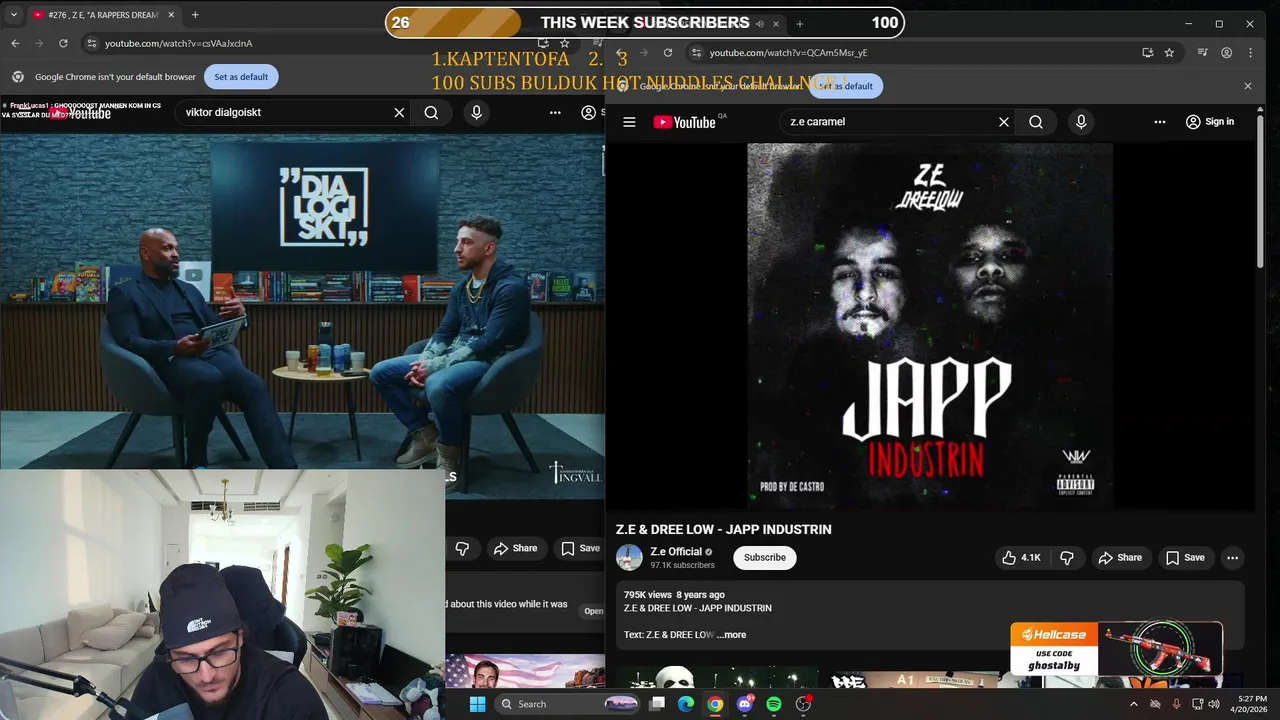1280x720 pixels.
Task: Like the JAPP INDUSTRIN video (4.1K)
Action: click(x=1021, y=557)
